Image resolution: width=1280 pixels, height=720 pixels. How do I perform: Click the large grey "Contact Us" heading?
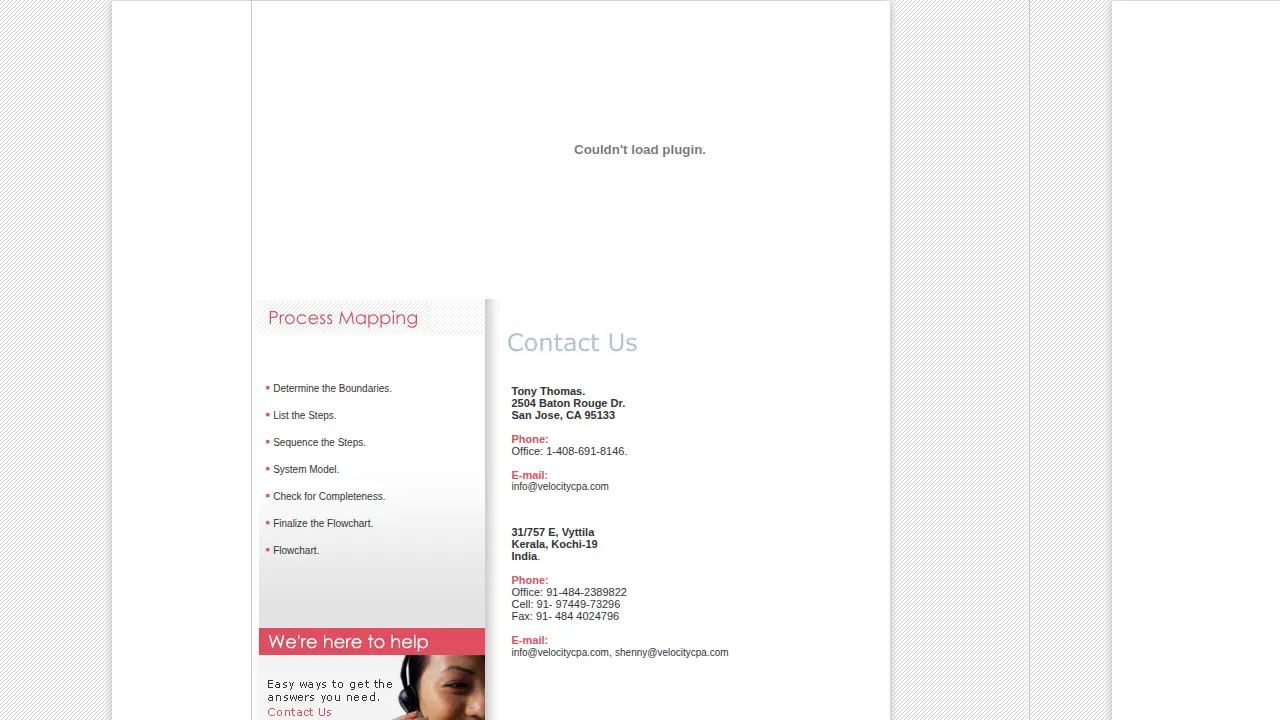[572, 343]
